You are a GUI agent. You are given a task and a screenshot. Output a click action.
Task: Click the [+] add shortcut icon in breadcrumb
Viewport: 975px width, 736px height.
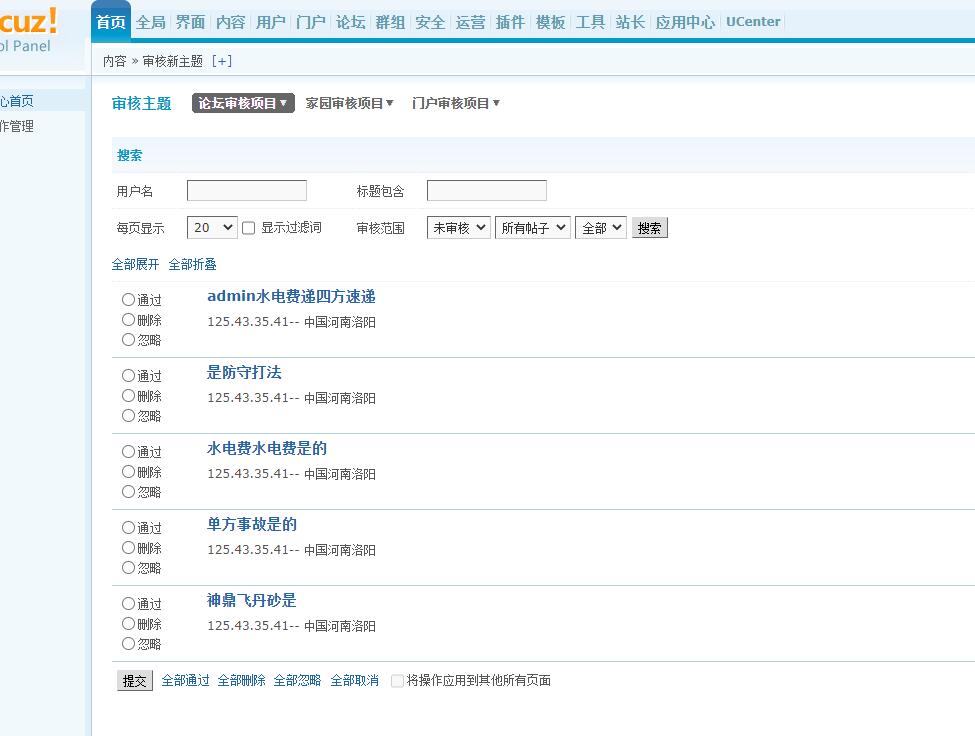[222, 61]
